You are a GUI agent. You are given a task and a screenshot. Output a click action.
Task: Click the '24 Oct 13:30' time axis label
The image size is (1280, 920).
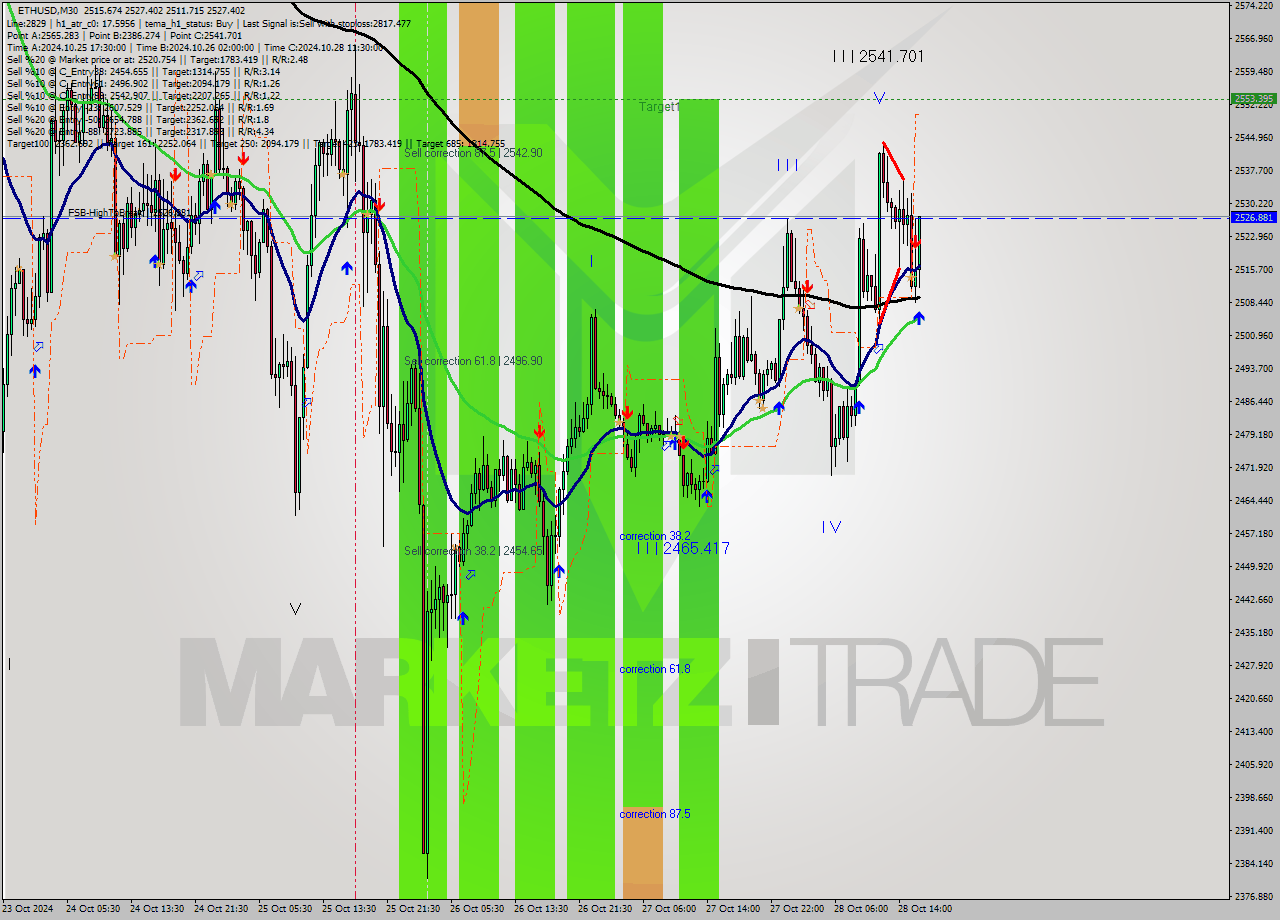[x=157, y=909]
